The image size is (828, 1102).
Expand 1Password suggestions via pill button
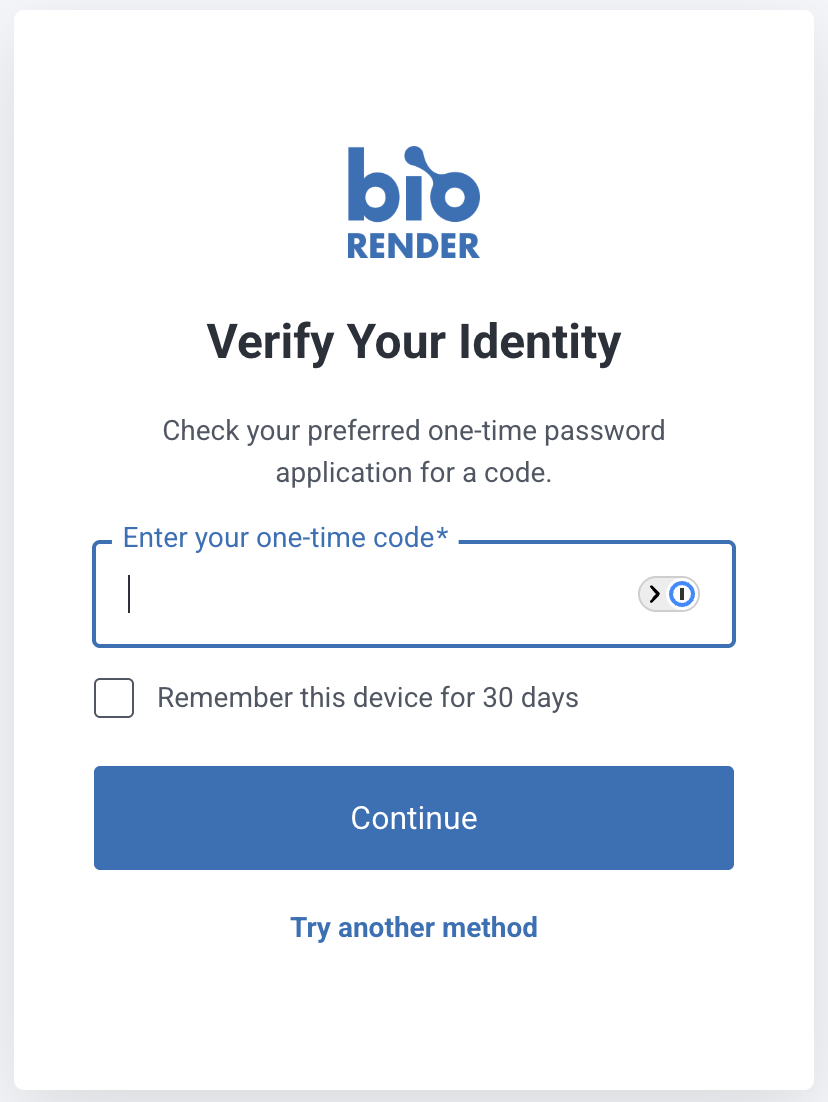point(669,594)
